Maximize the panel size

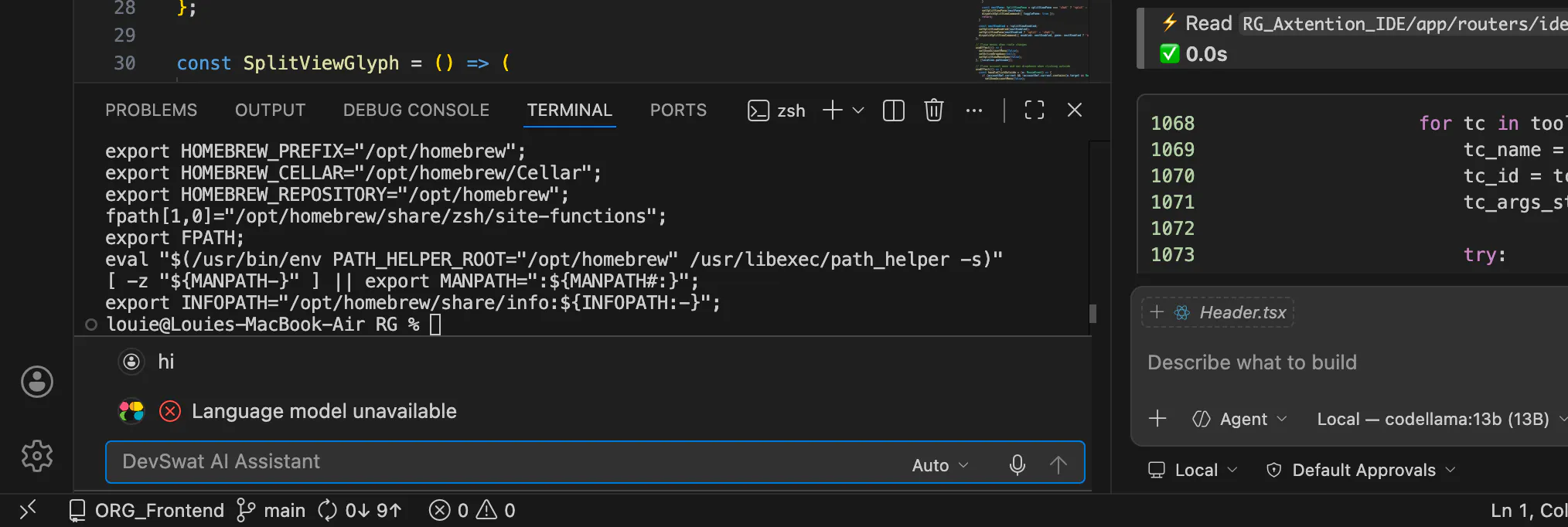[x=1035, y=110]
